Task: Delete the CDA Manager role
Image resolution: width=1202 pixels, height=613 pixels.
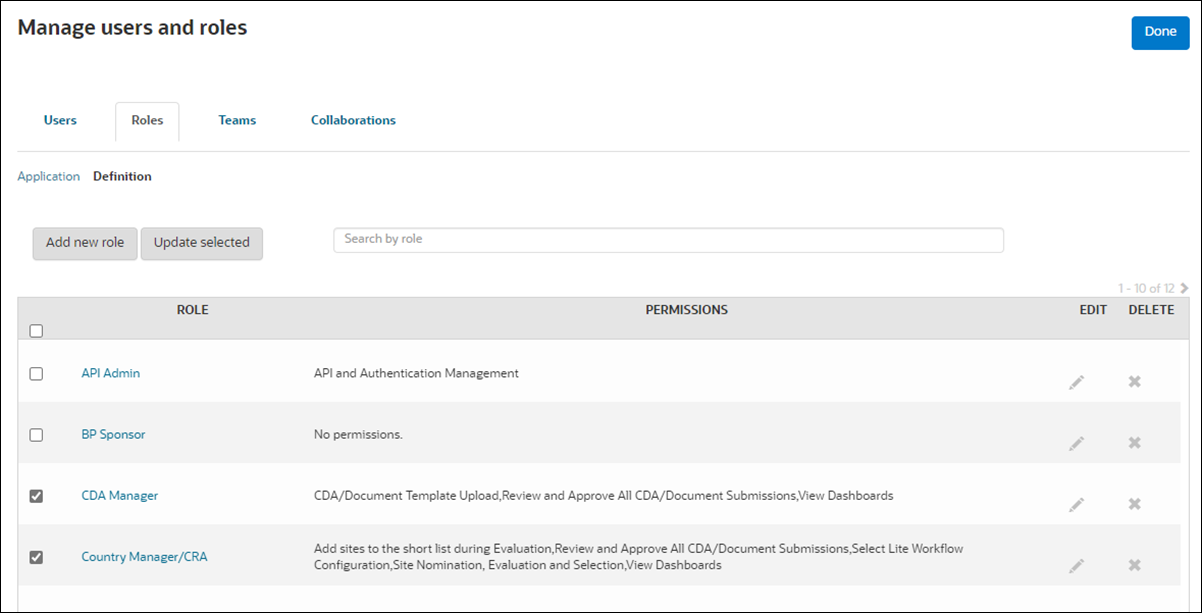Action: pyautogui.click(x=1135, y=505)
